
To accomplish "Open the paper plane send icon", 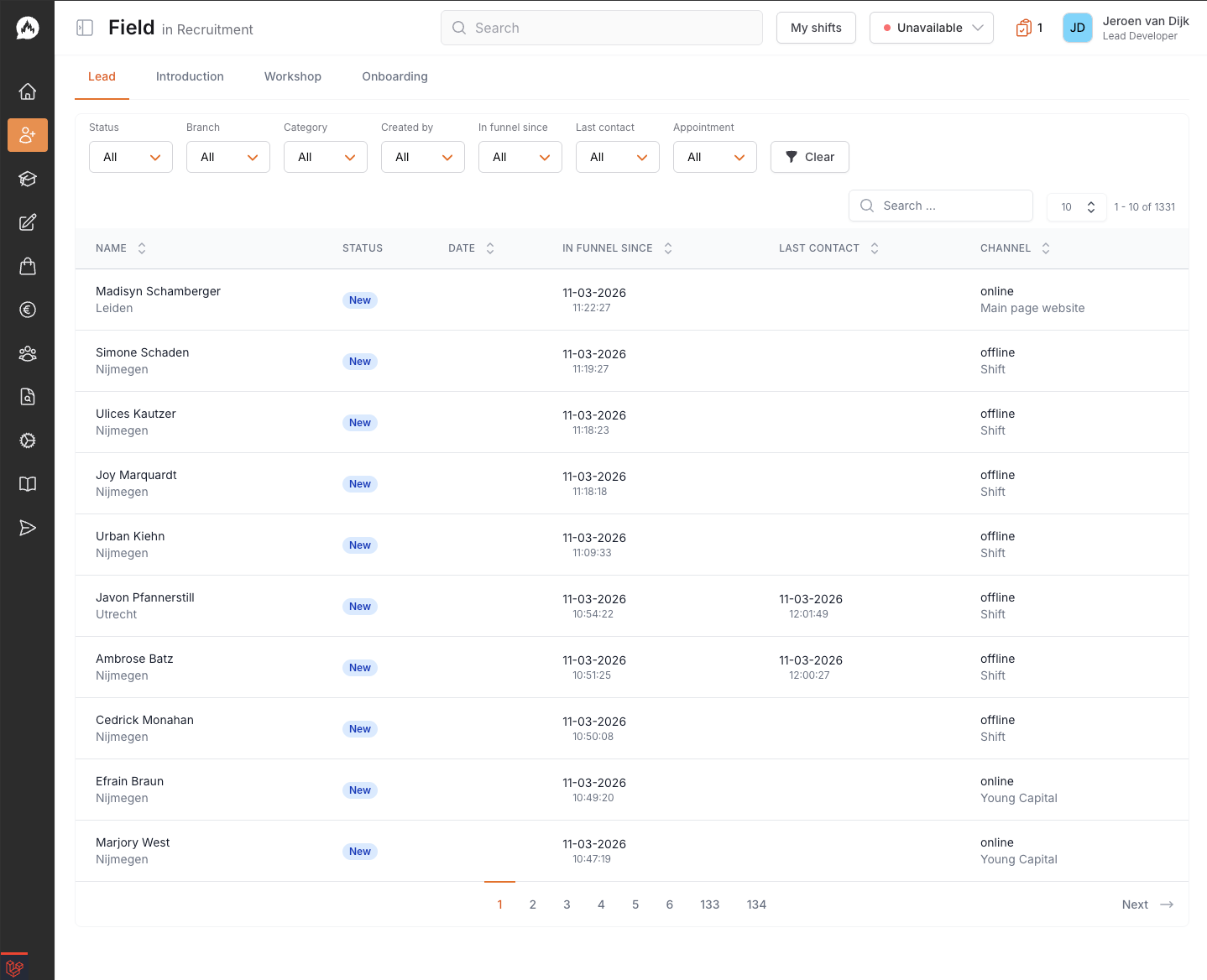I will coord(28,528).
